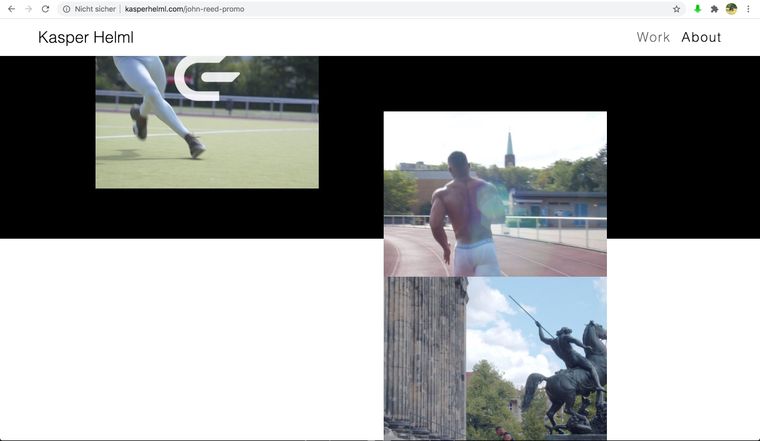Open the About page

[x=701, y=38]
